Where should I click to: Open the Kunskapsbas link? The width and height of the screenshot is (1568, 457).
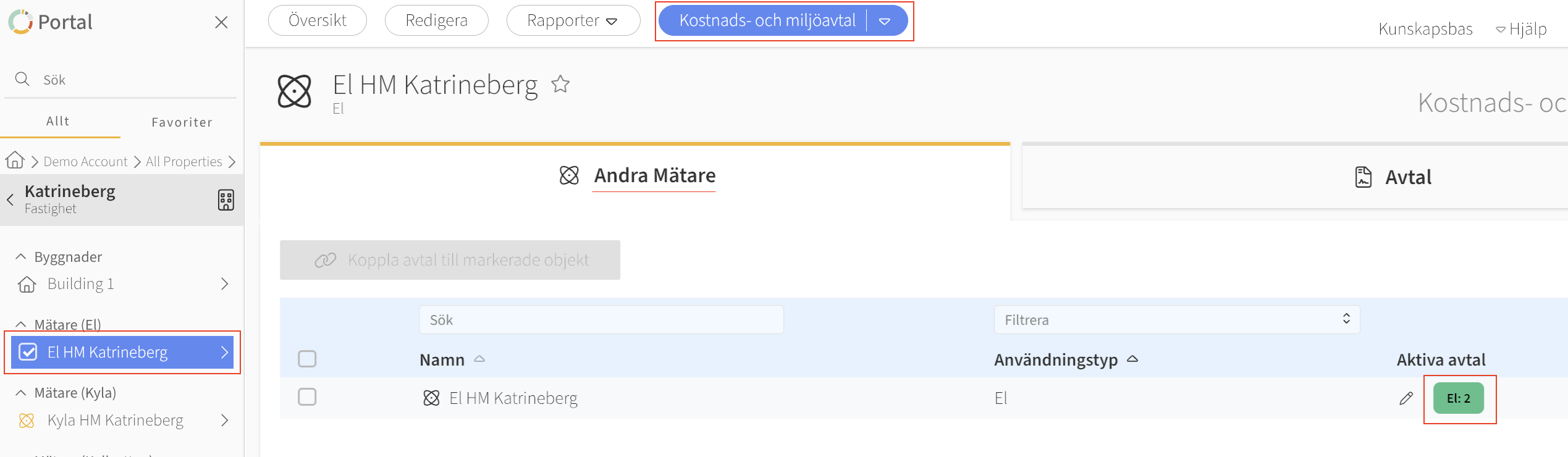(1425, 29)
